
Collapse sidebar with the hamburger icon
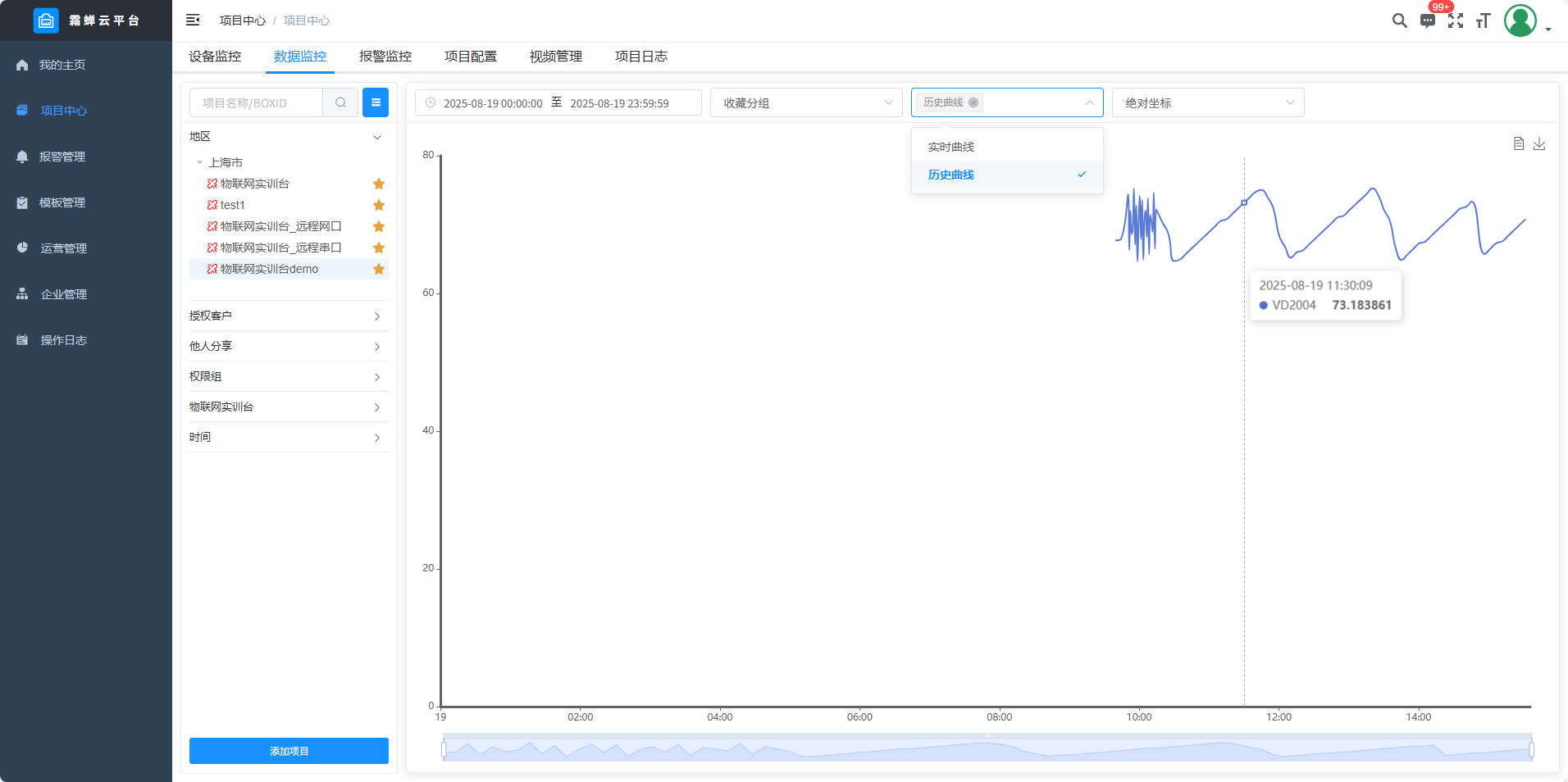pyautogui.click(x=193, y=20)
